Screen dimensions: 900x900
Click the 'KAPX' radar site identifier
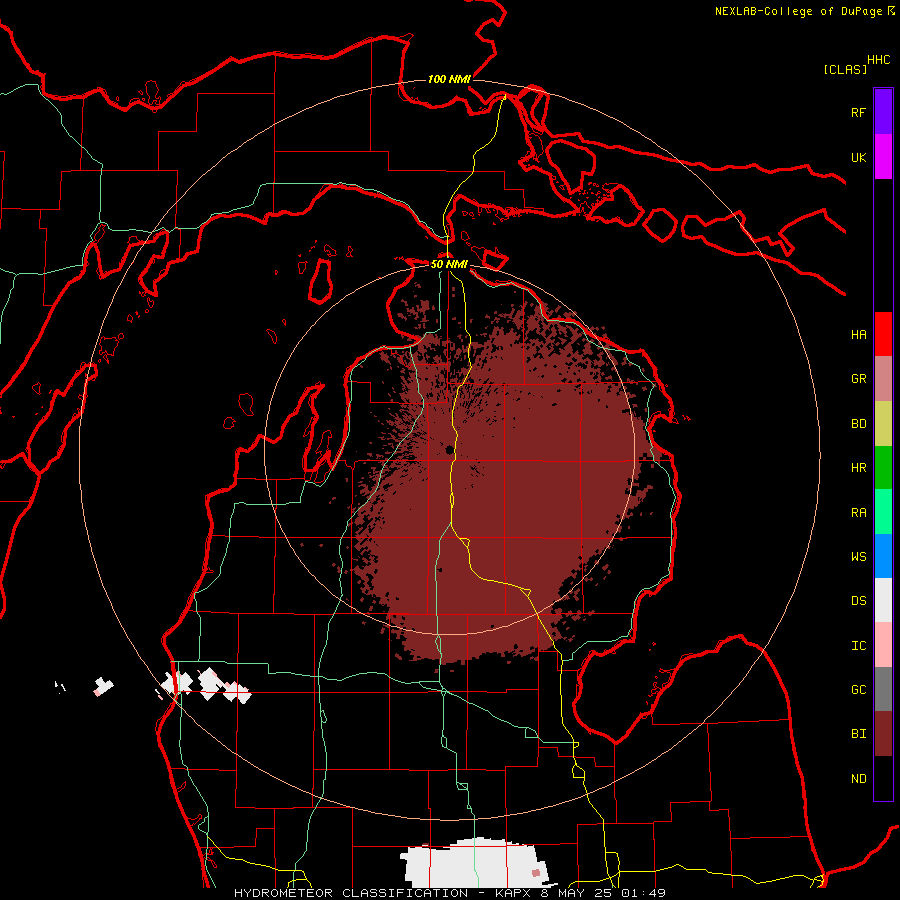coord(513,893)
